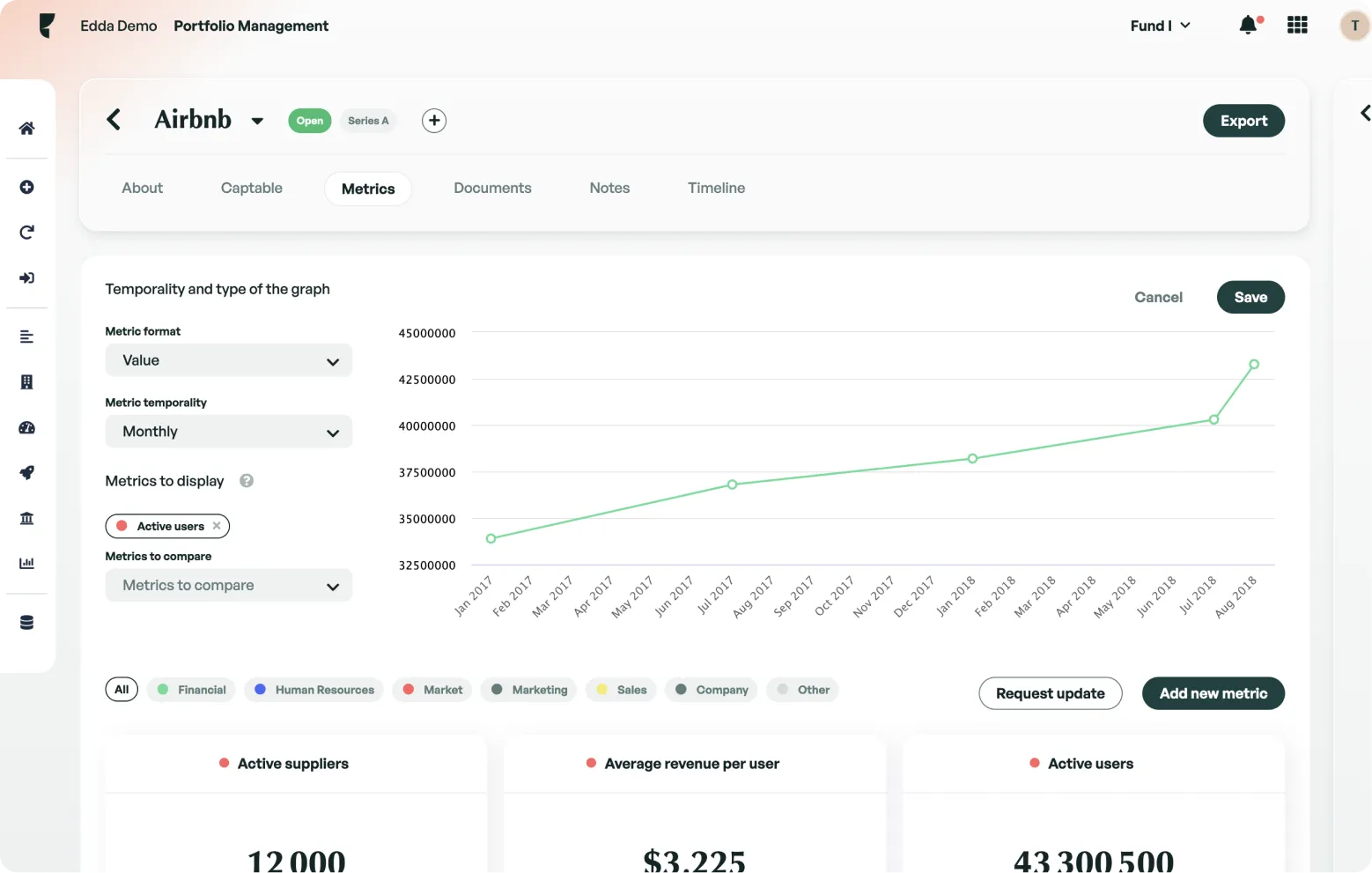
Task: Enable the Financial metrics filter
Action: tap(191, 690)
